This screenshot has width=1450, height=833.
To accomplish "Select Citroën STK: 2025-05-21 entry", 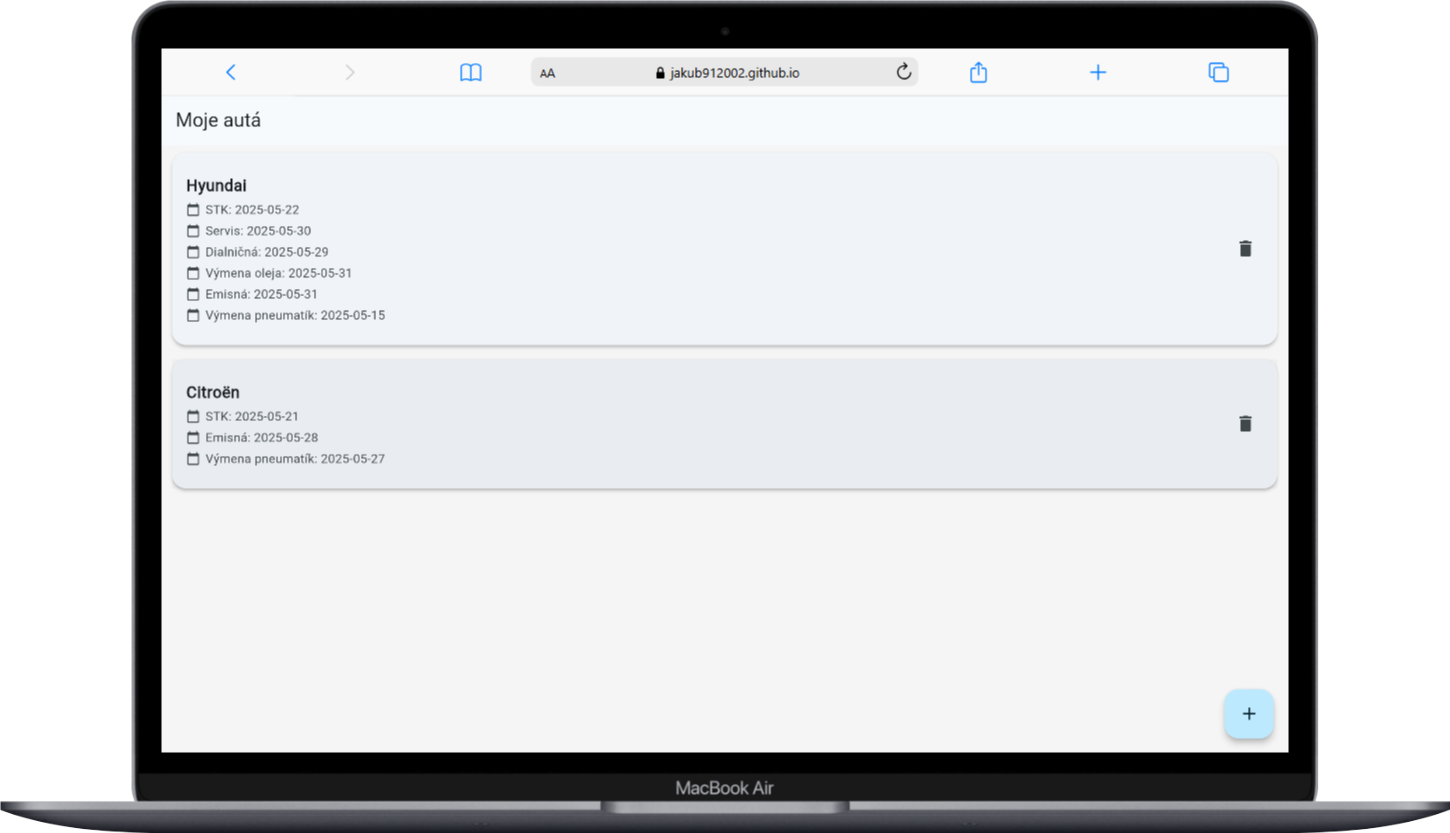I will pos(243,416).
